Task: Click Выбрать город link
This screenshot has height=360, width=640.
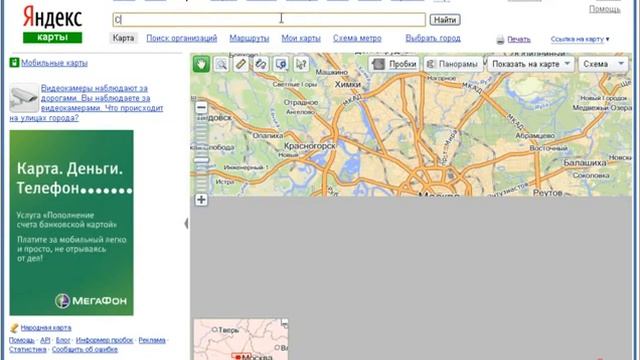Action: (433, 38)
